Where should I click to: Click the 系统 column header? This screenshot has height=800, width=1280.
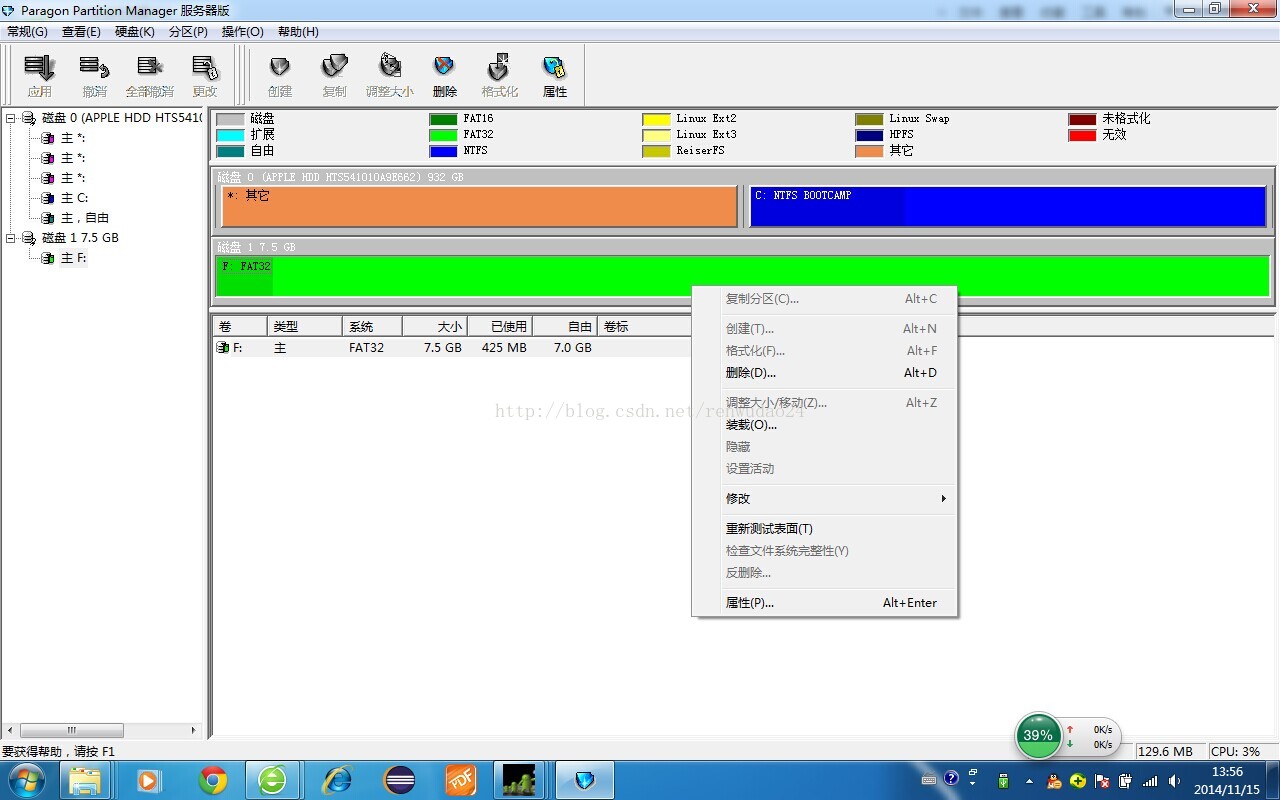click(372, 327)
